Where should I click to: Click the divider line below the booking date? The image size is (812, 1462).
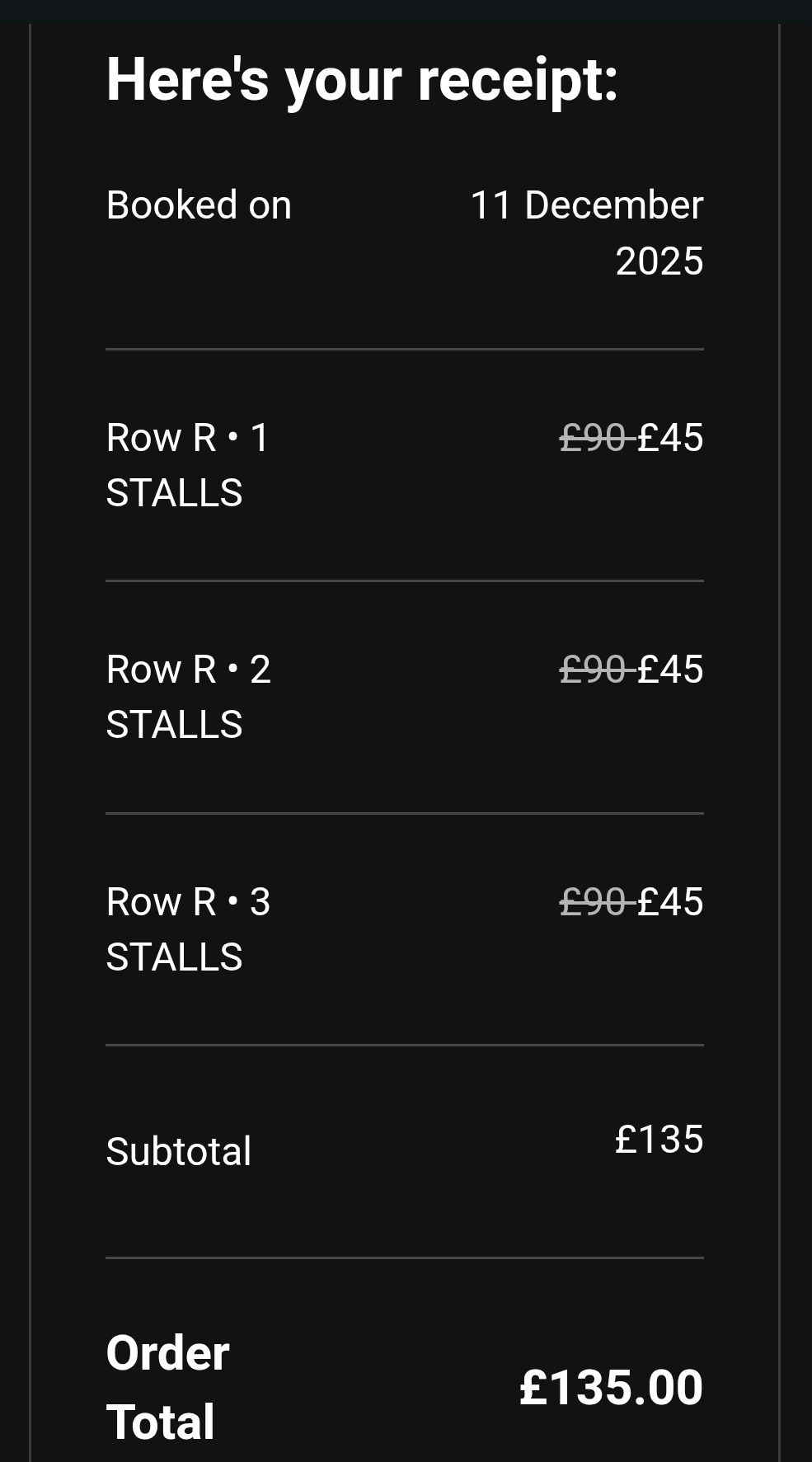[x=405, y=350]
